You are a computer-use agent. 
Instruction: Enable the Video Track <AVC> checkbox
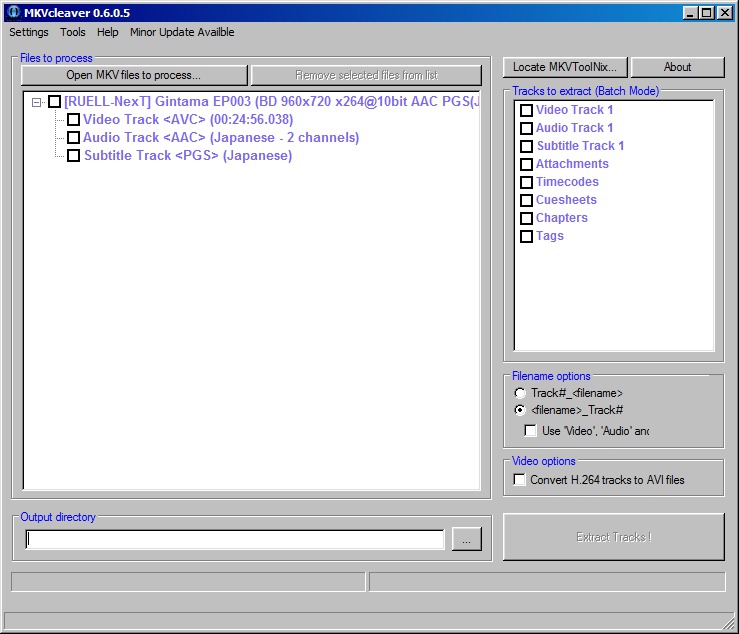pos(73,120)
